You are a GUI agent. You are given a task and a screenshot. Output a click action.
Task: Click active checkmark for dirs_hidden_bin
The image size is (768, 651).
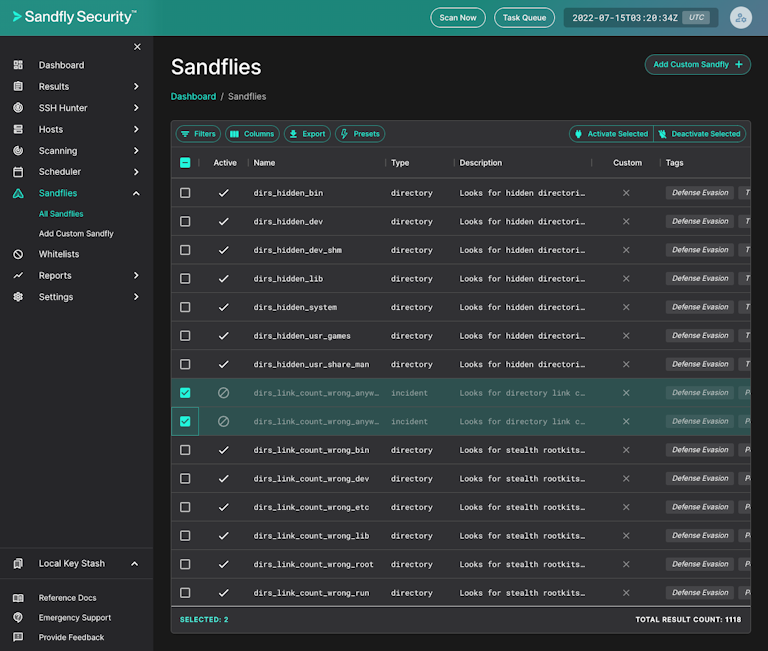point(223,193)
